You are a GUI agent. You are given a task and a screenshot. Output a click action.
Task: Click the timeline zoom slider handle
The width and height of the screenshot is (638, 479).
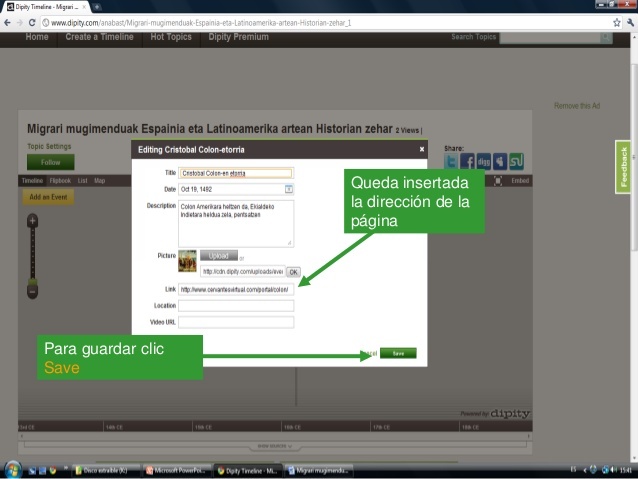33,282
